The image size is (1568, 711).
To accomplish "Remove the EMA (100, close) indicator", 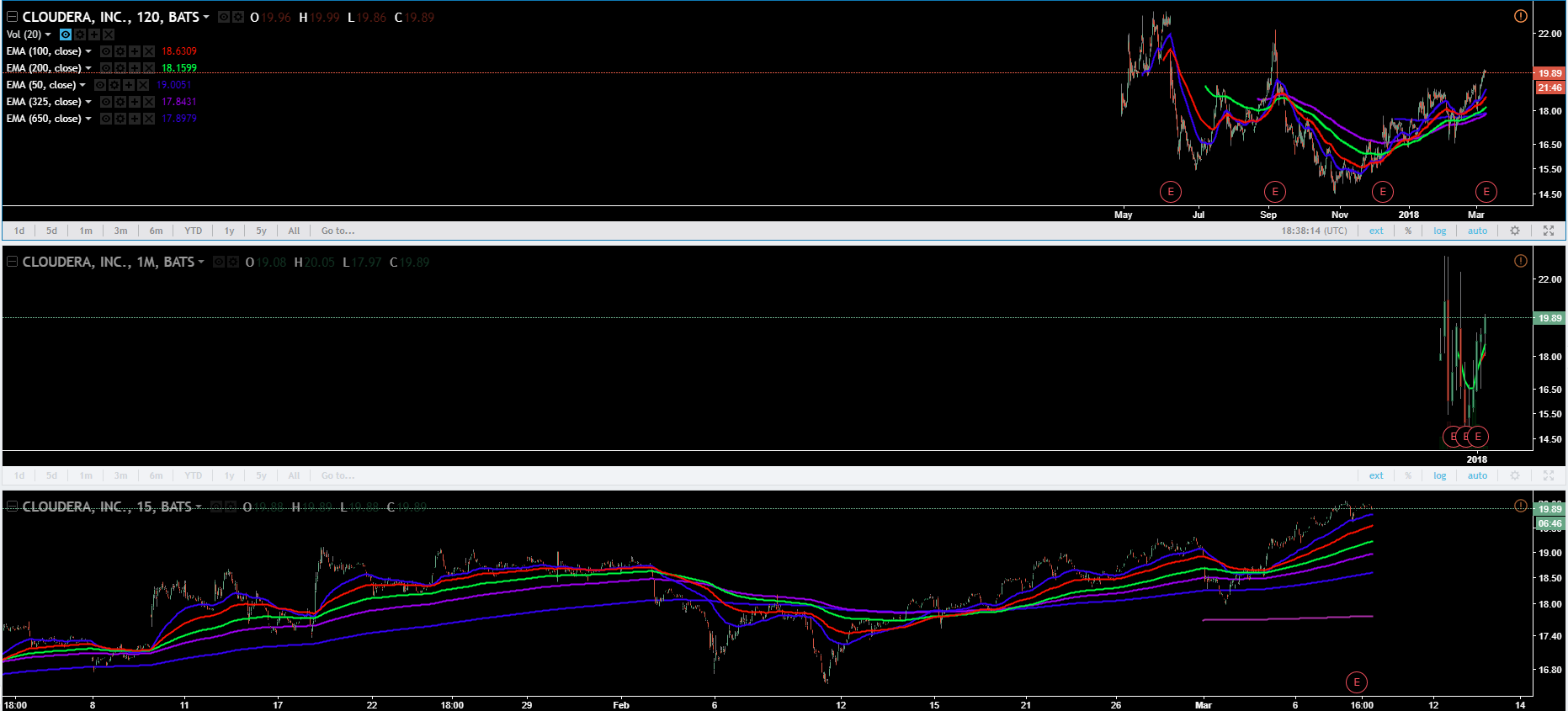I will point(149,51).
